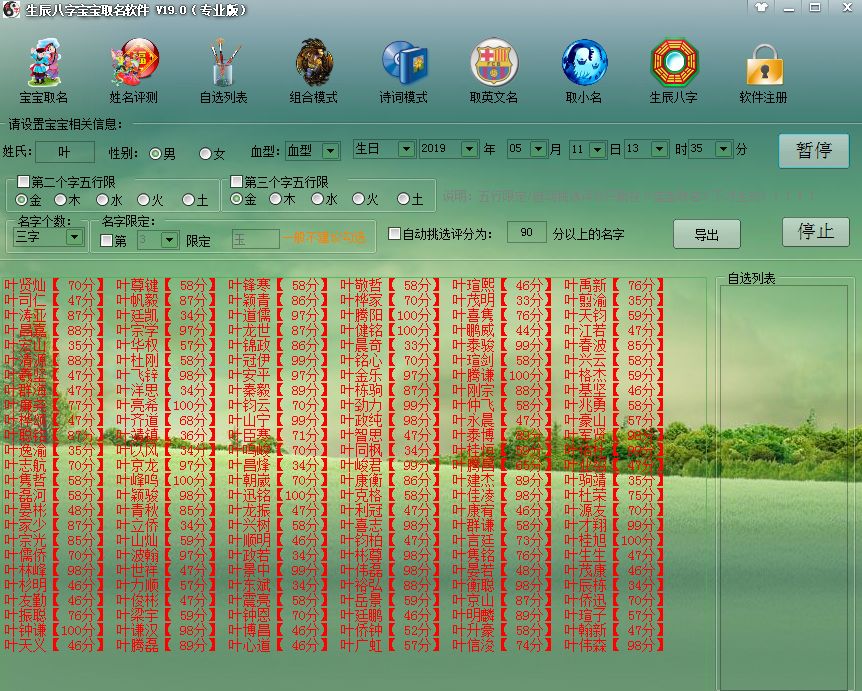
Task: Select the name 叶健铭 with 100分
Action: pyautogui.click(x=390, y=330)
